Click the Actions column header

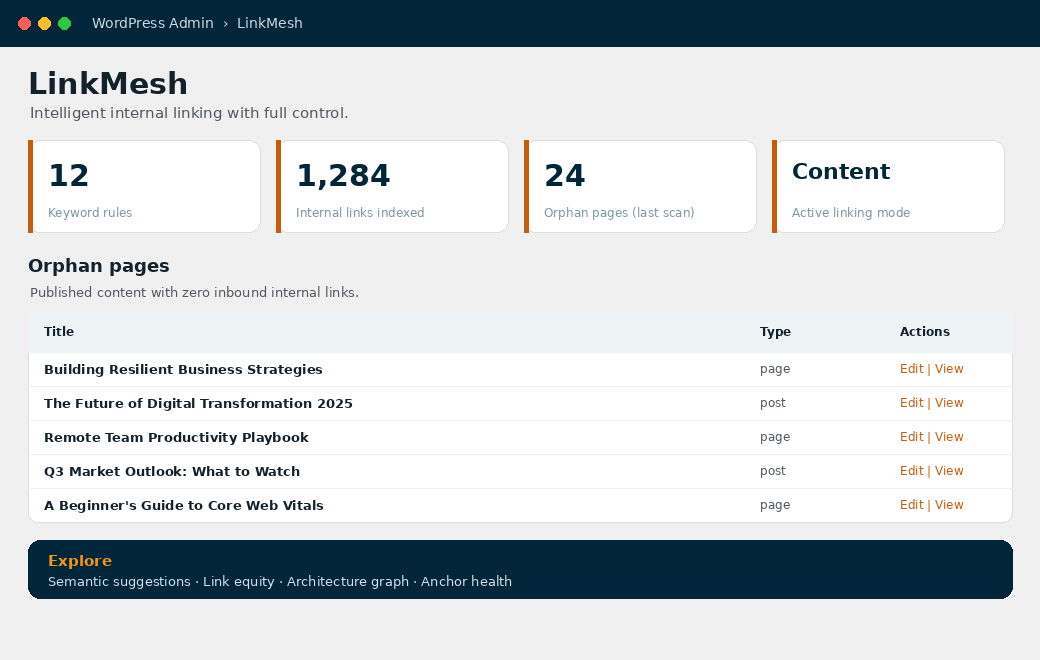click(925, 332)
